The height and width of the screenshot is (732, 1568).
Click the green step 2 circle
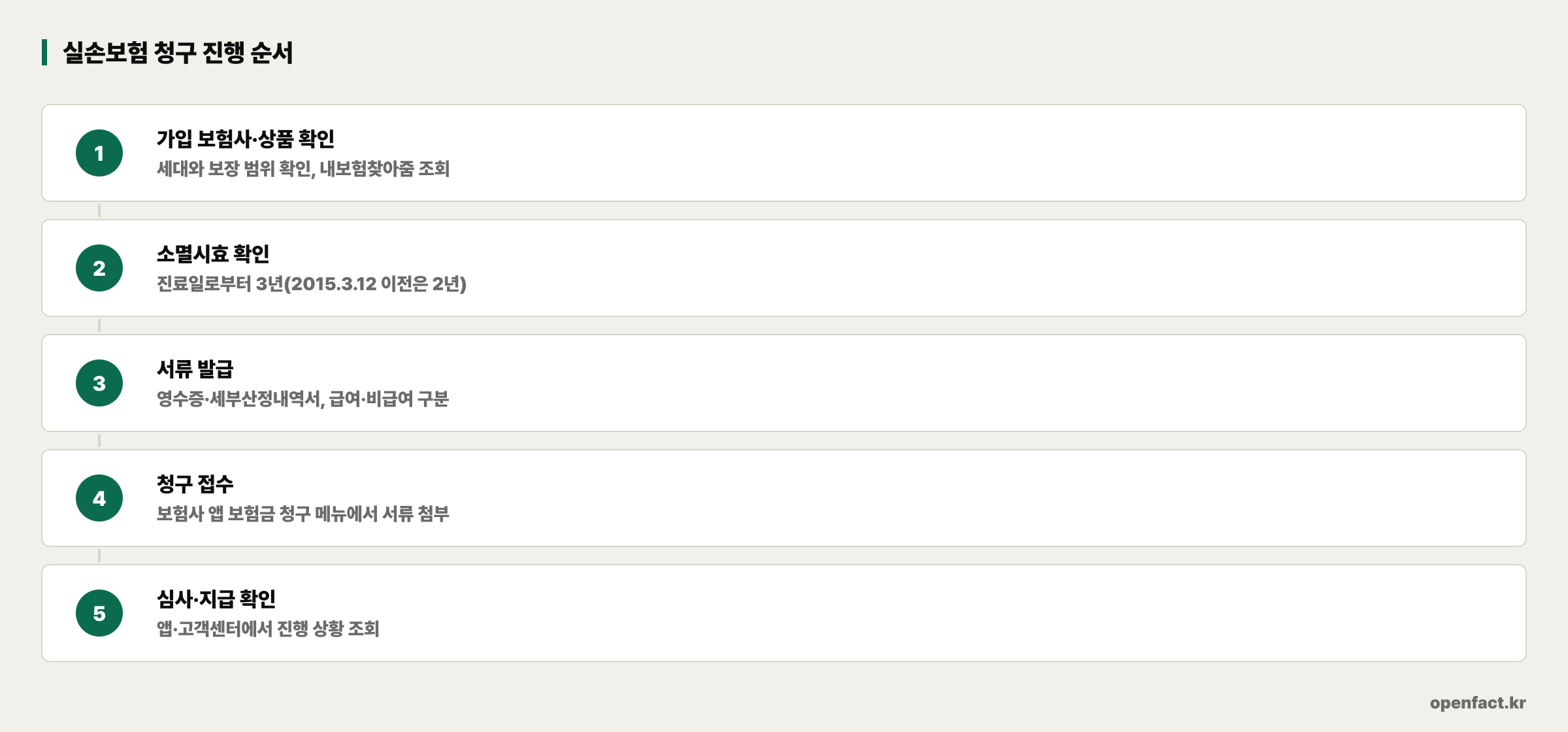tap(99, 268)
